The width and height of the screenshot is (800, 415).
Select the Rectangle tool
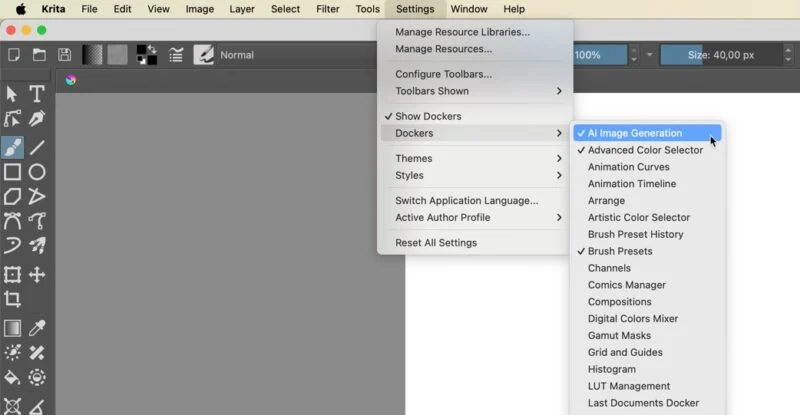pos(12,172)
